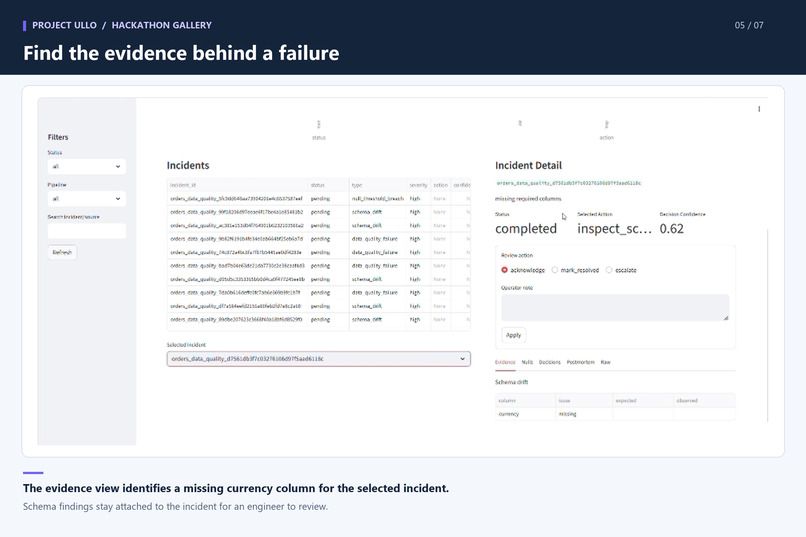The width and height of the screenshot is (806, 537).
Task: Select incident row with id starting 74c8
Action: (x=318, y=252)
